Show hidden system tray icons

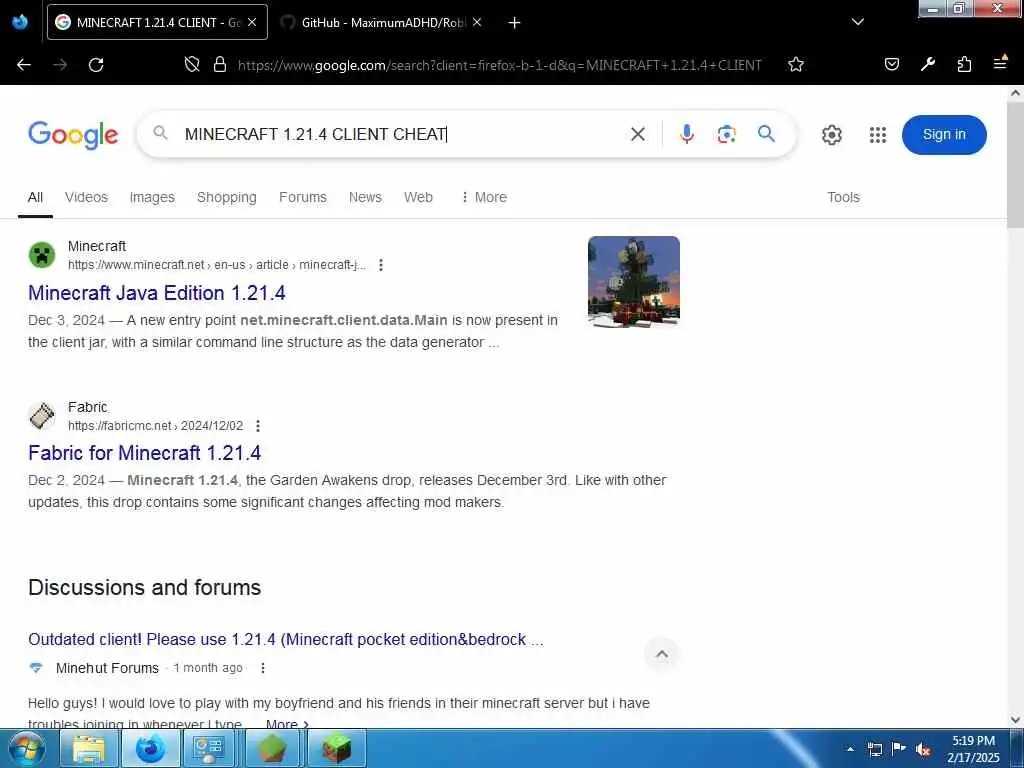[850, 749]
